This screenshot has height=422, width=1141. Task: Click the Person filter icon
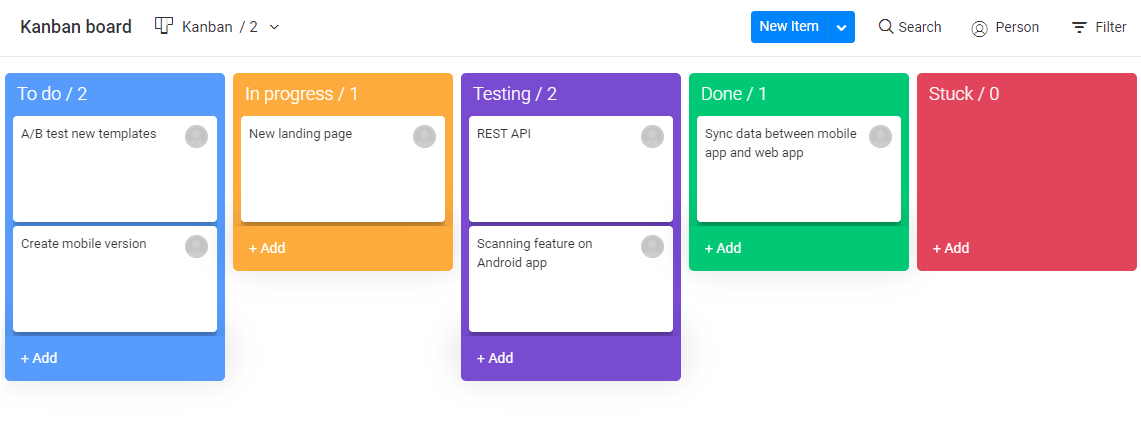[979, 28]
